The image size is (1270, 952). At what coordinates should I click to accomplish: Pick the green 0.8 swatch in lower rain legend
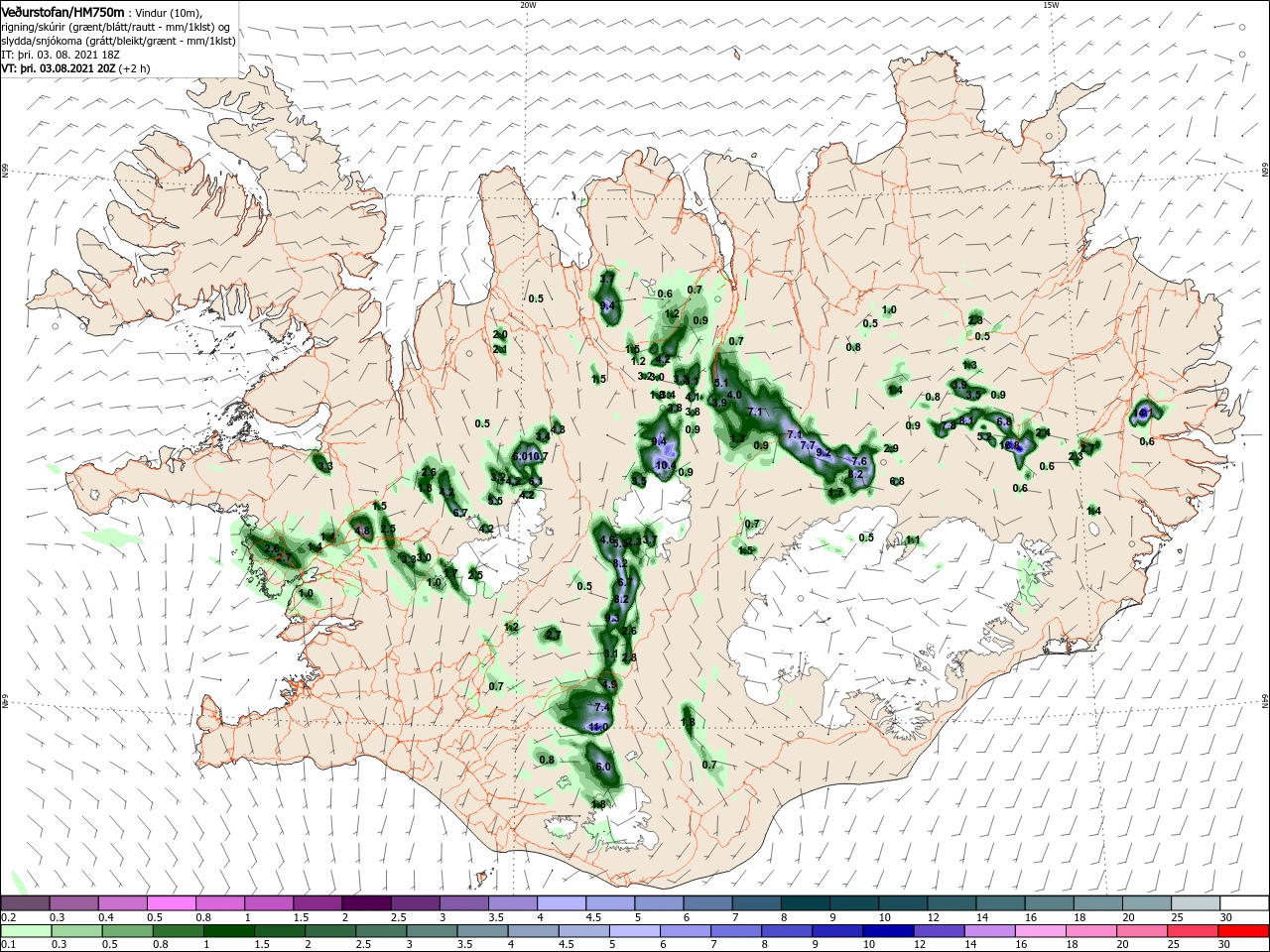(x=178, y=931)
